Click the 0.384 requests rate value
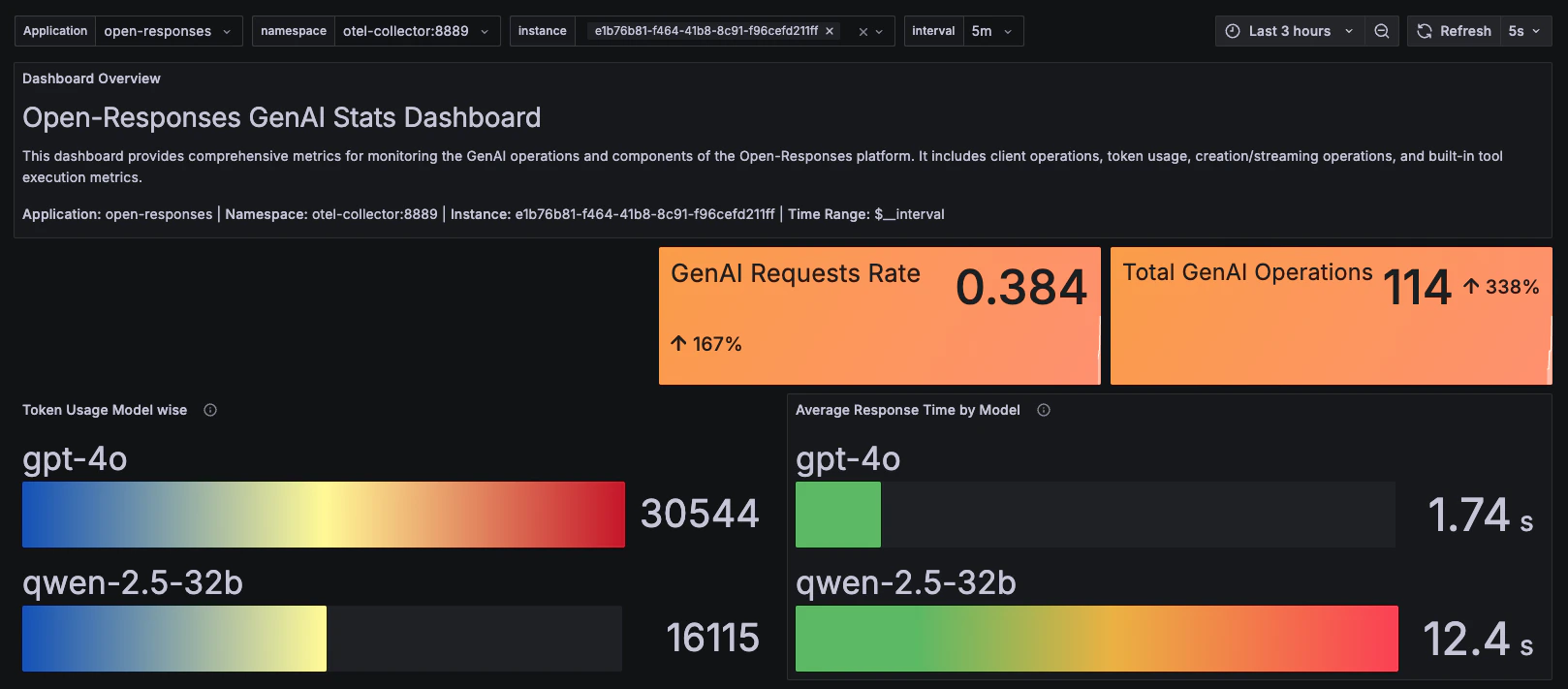The image size is (1568, 689). [1021, 288]
